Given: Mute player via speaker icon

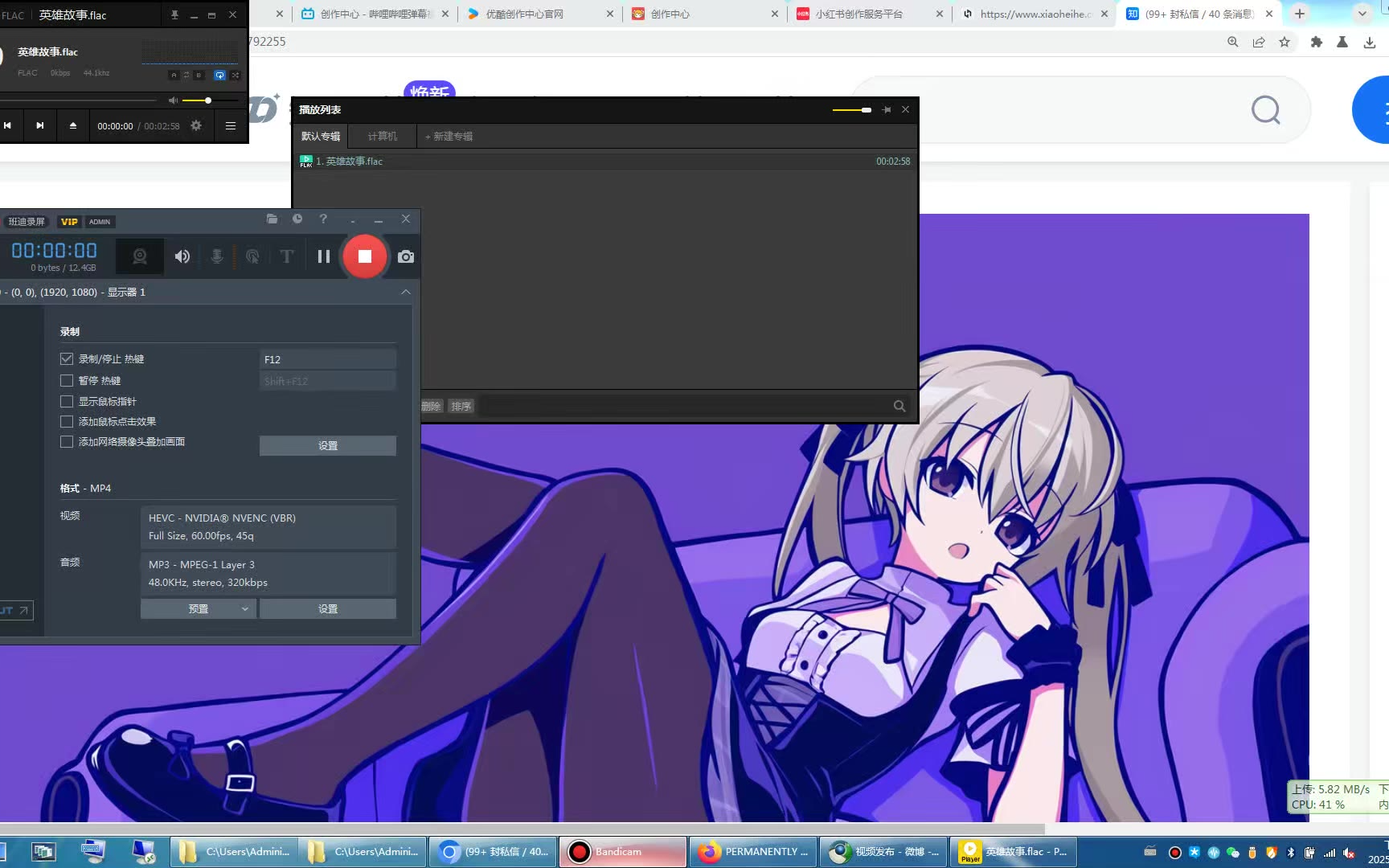Looking at the screenshot, I should point(173,100).
